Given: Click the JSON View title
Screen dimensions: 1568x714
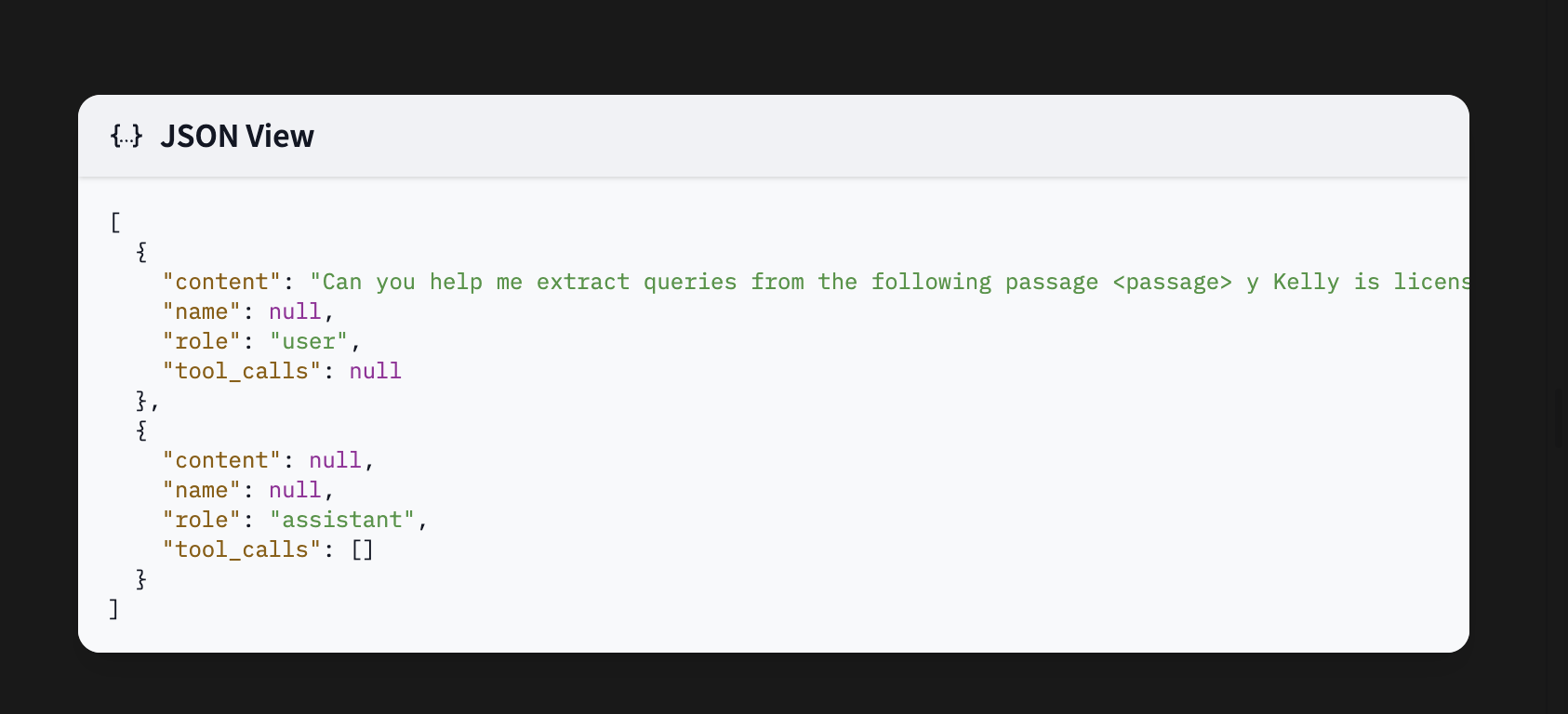Looking at the screenshot, I should click(x=237, y=137).
